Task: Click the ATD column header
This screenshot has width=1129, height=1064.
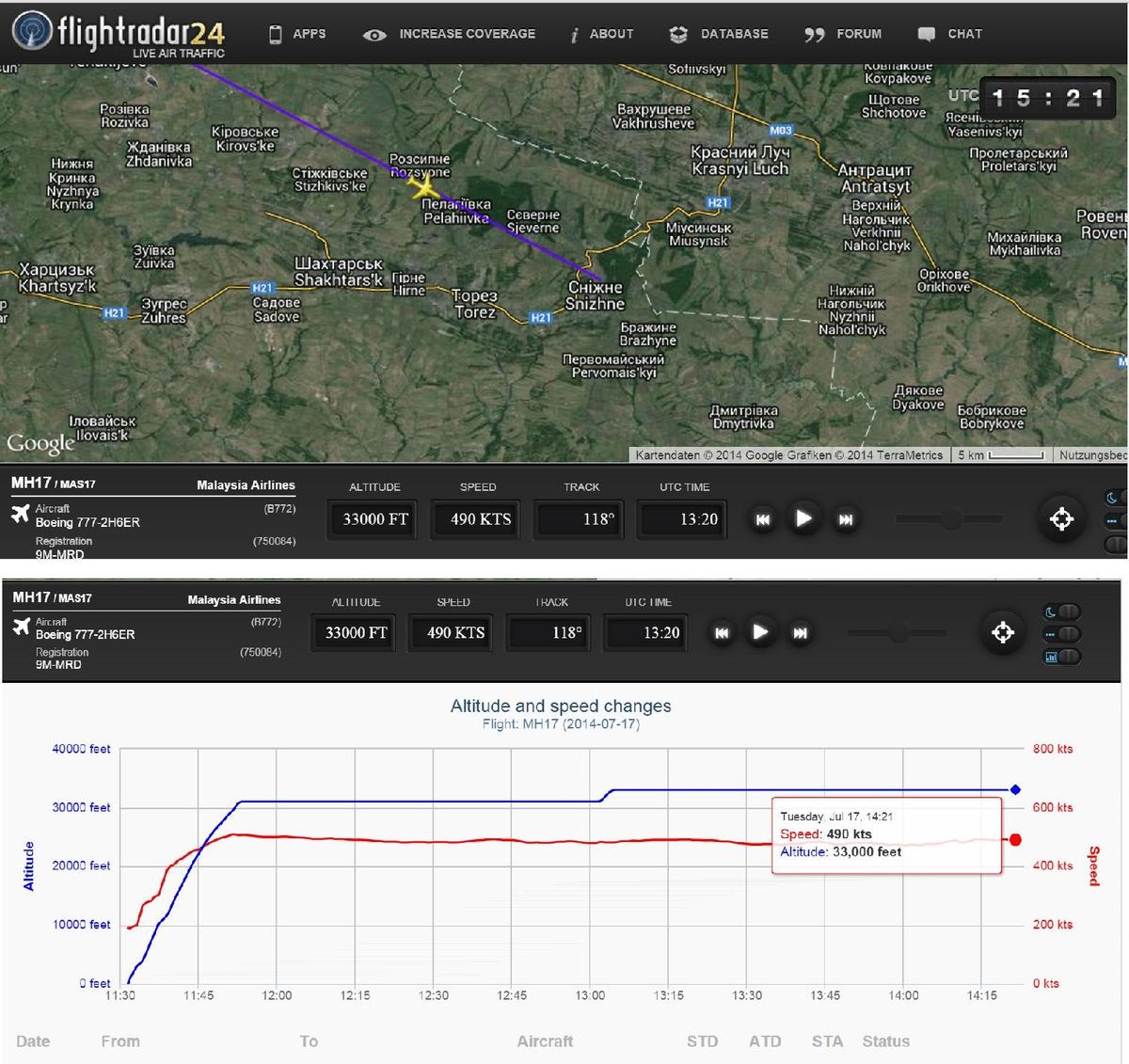Action: pyautogui.click(x=765, y=1041)
